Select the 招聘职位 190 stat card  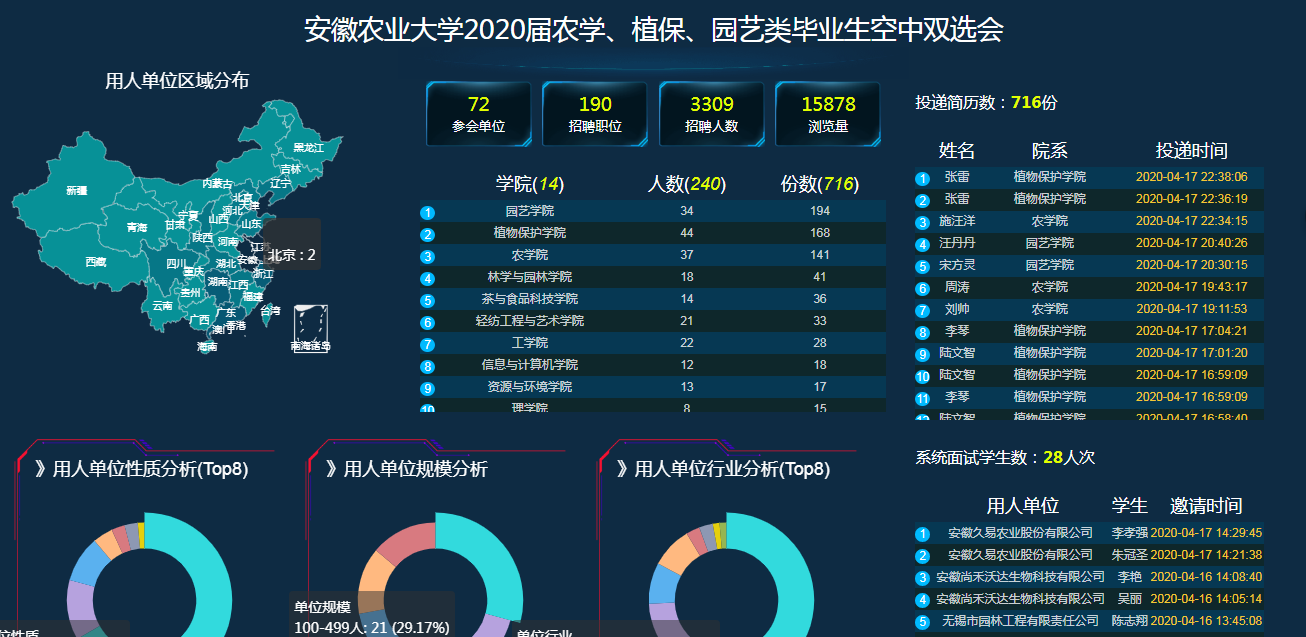click(x=595, y=114)
